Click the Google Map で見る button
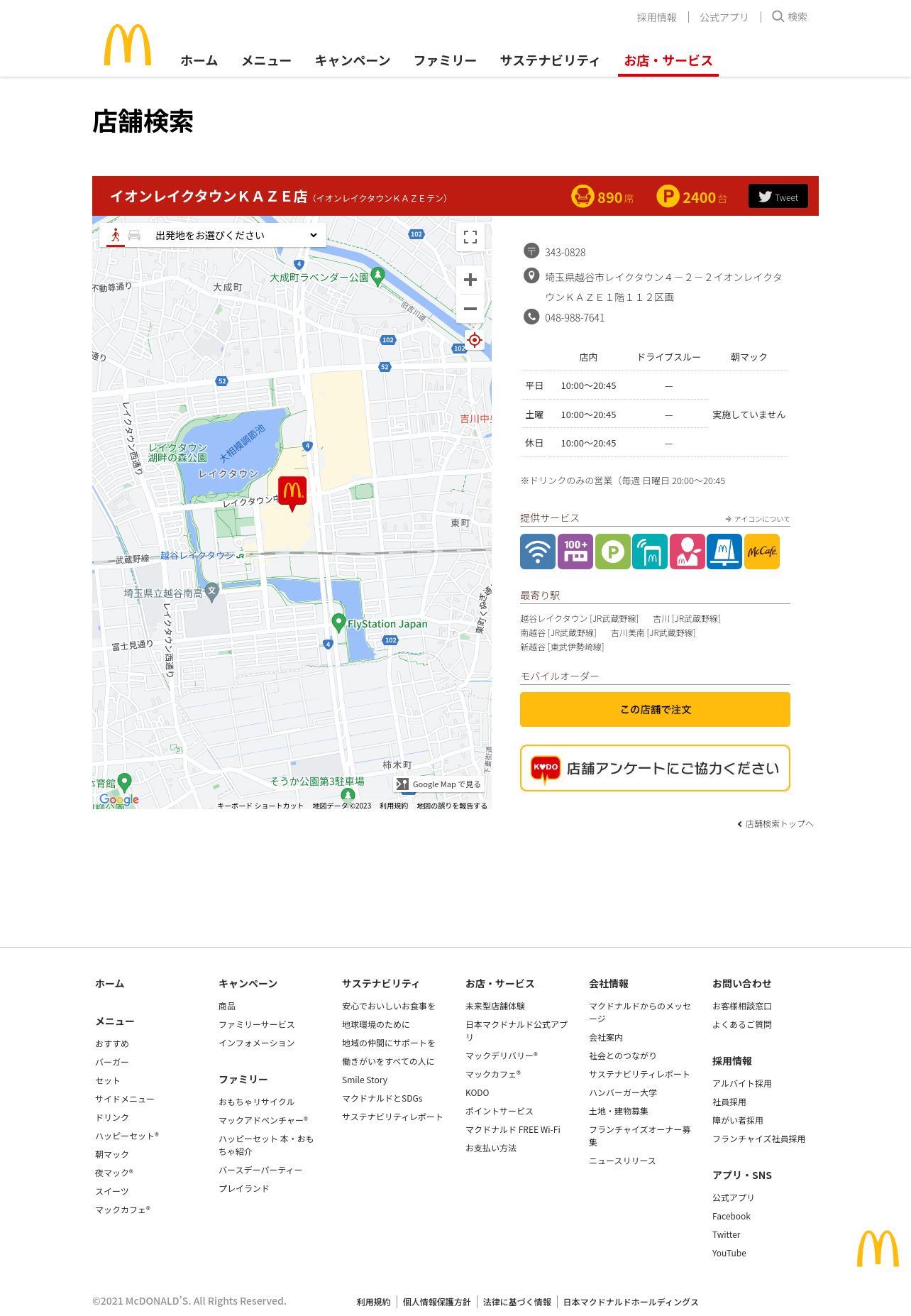The height and width of the screenshot is (1316, 911). coord(439,784)
